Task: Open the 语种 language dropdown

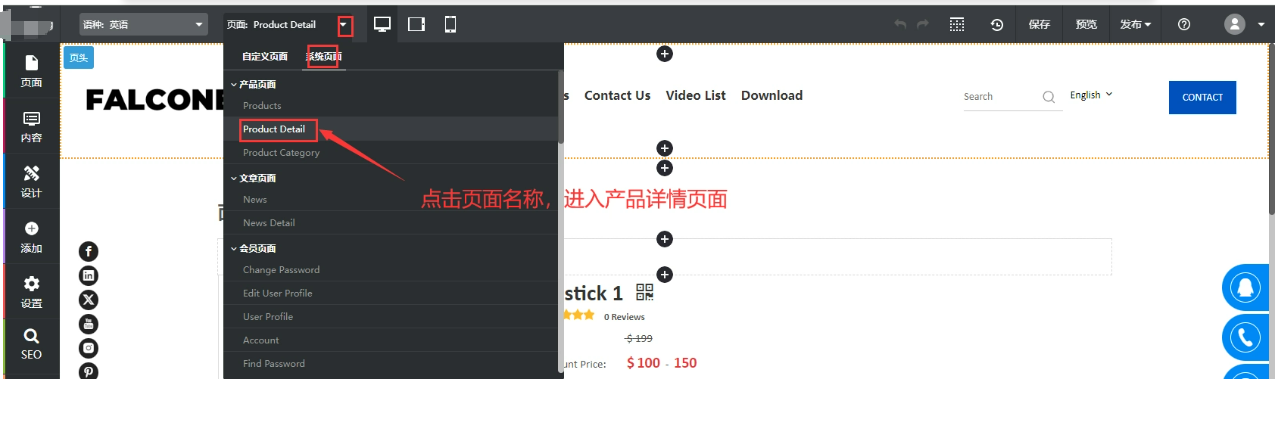Action: [x=143, y=24]
